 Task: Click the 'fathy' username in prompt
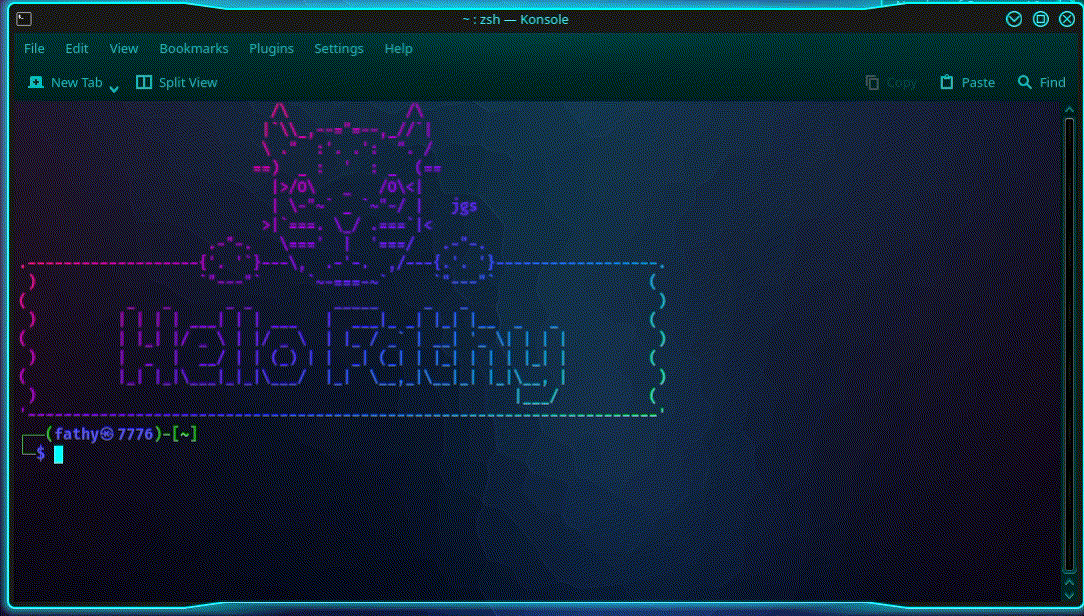77,434
